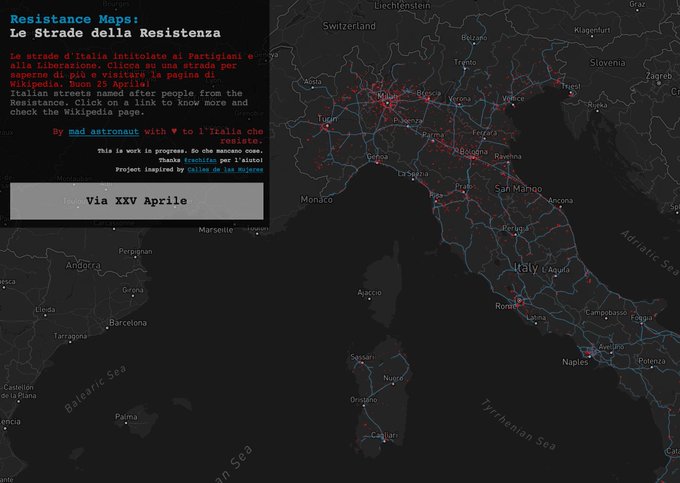Viewport: 680px width, 483px height.
Task: Click the Cagliari label in Sardinia
Action: click(384, 435)
